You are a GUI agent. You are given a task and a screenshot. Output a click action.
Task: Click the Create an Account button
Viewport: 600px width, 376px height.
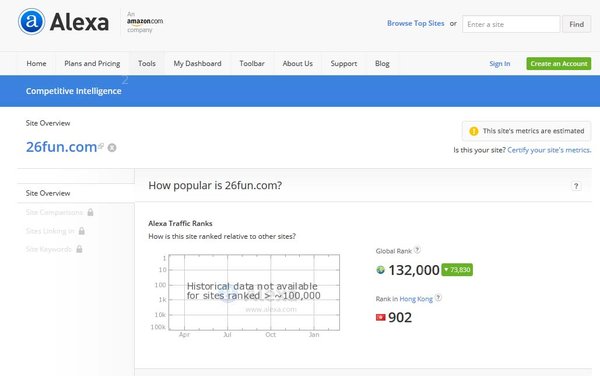559,63
